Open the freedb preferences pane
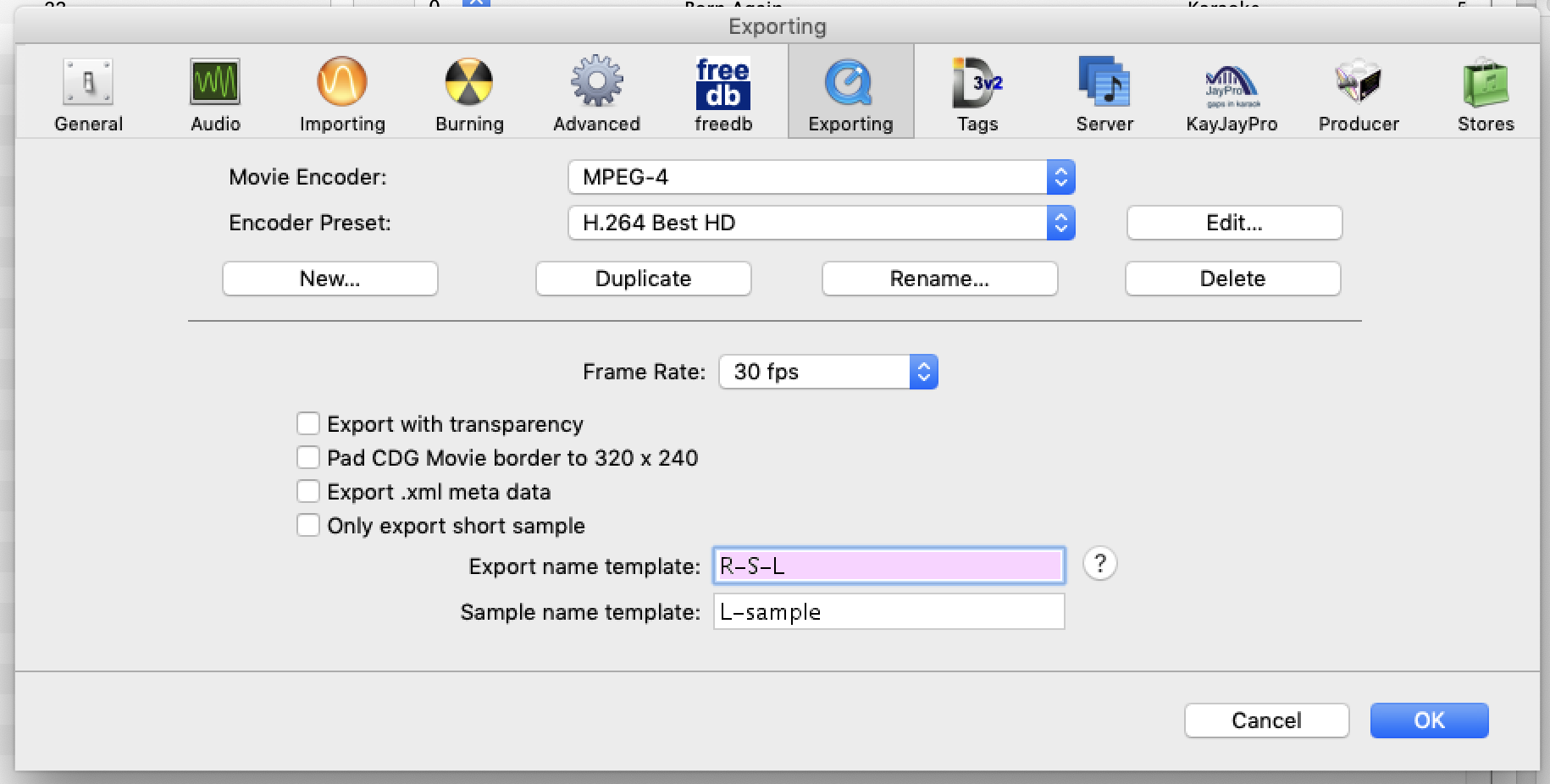 click(723, 94)
